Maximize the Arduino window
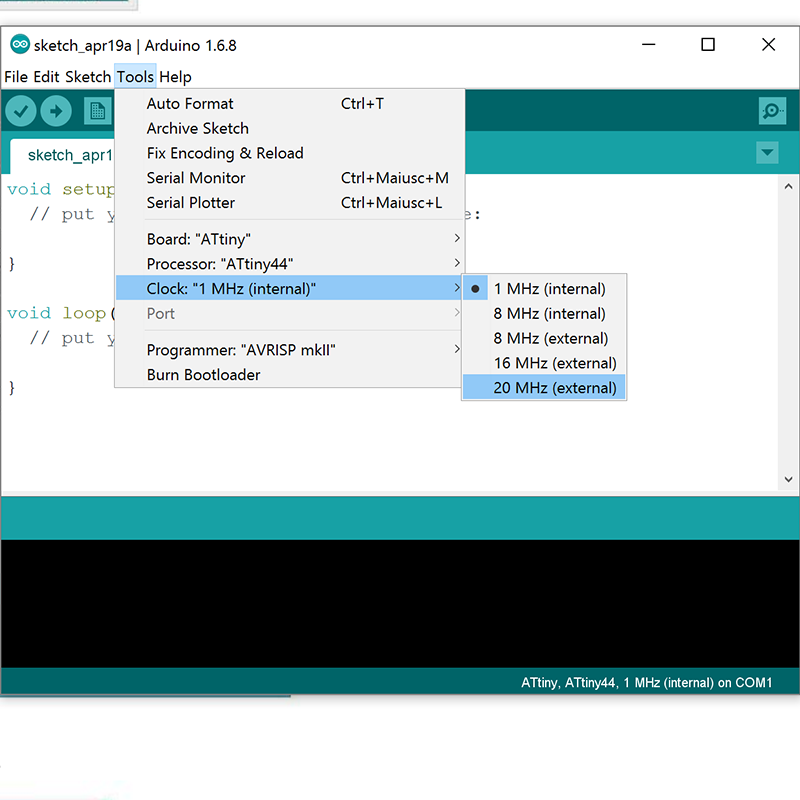Viewport: 800px width, 800px height. pos(708,45)
